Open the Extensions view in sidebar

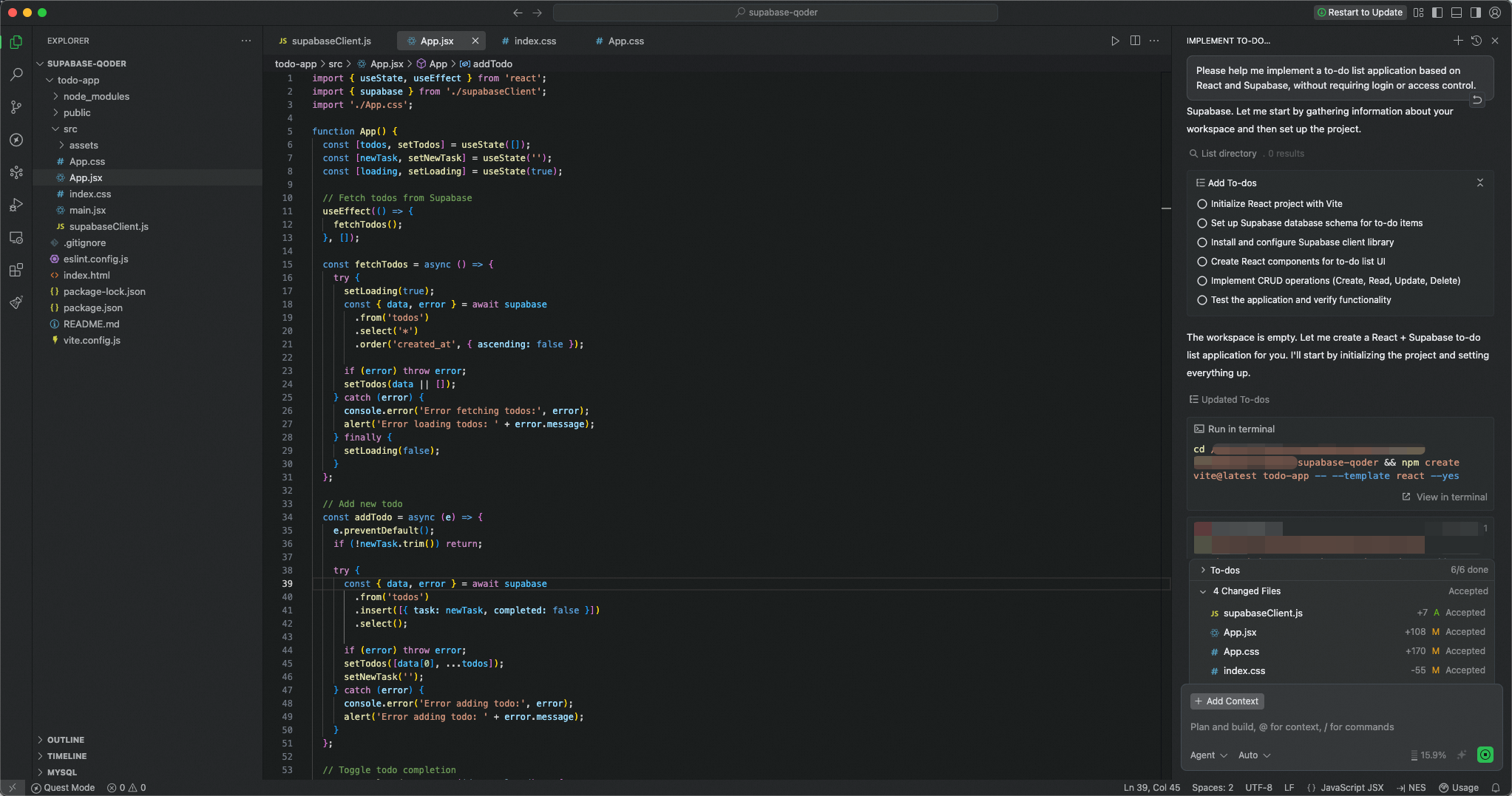[16, 270]
